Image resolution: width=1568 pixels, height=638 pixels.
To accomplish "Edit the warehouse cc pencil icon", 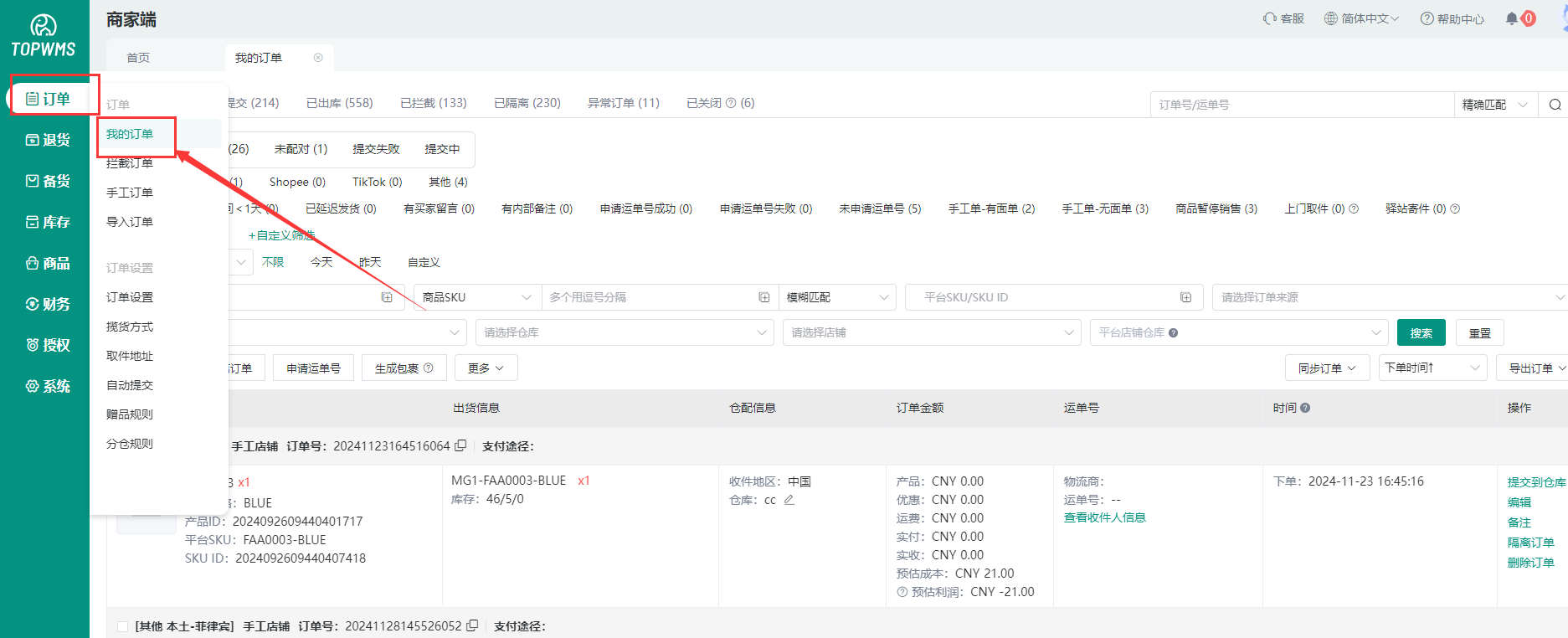I will click(789, 500).
